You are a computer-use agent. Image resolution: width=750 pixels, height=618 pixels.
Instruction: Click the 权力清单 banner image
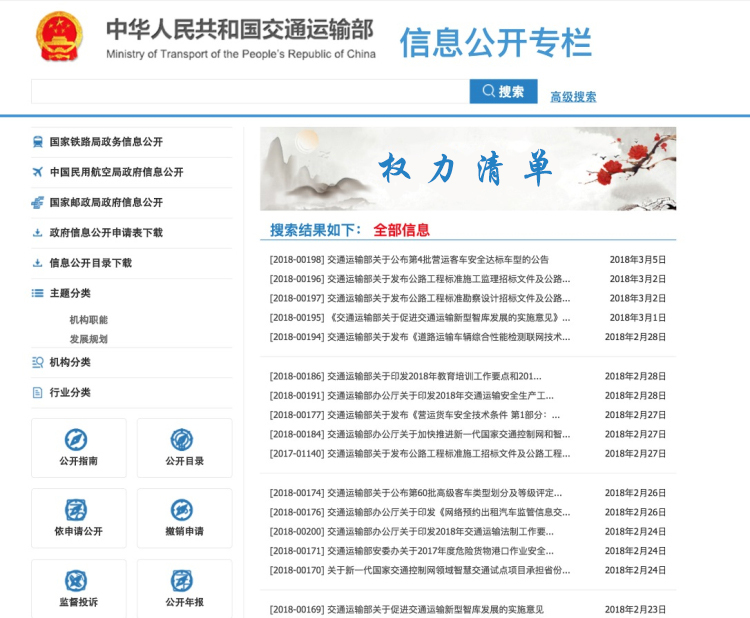tap(468, 168)
